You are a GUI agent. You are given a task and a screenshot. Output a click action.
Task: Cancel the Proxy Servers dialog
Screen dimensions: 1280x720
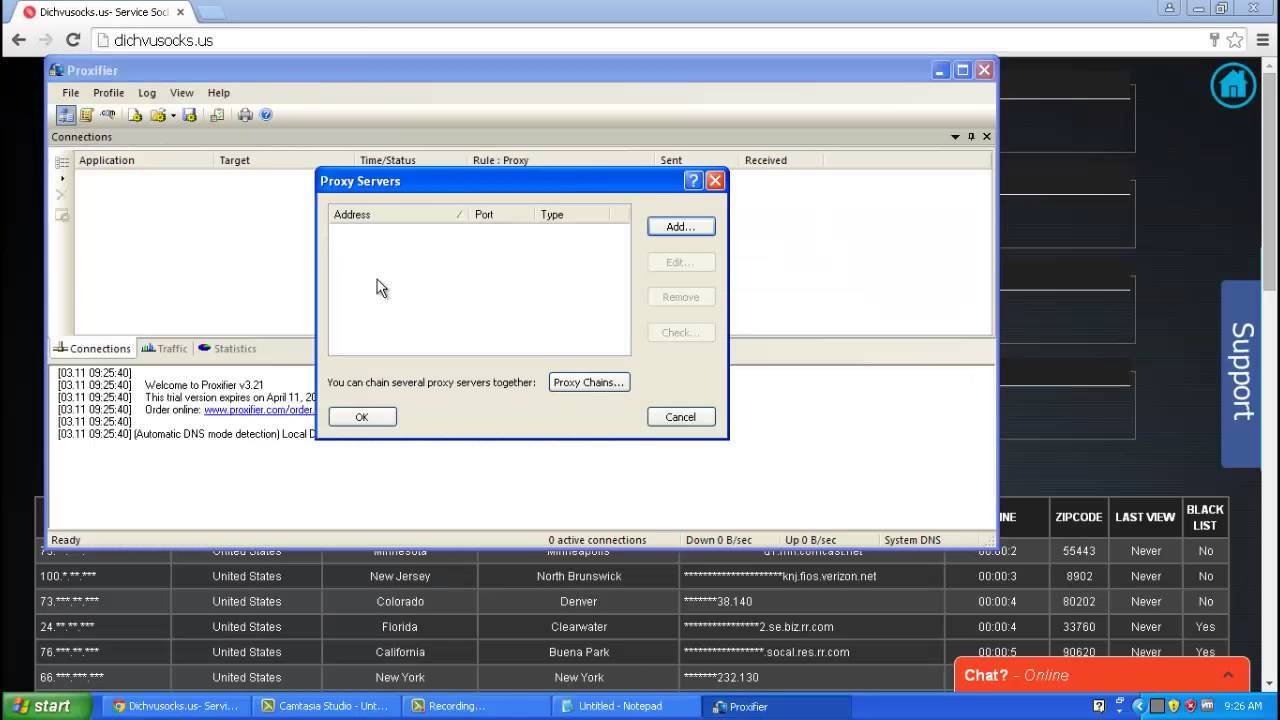click(x=681, y=417)
